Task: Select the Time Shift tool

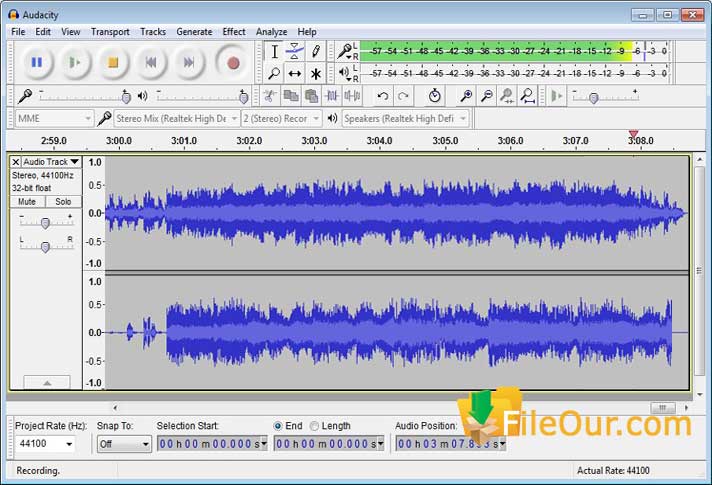Action: tap(295, 73)
